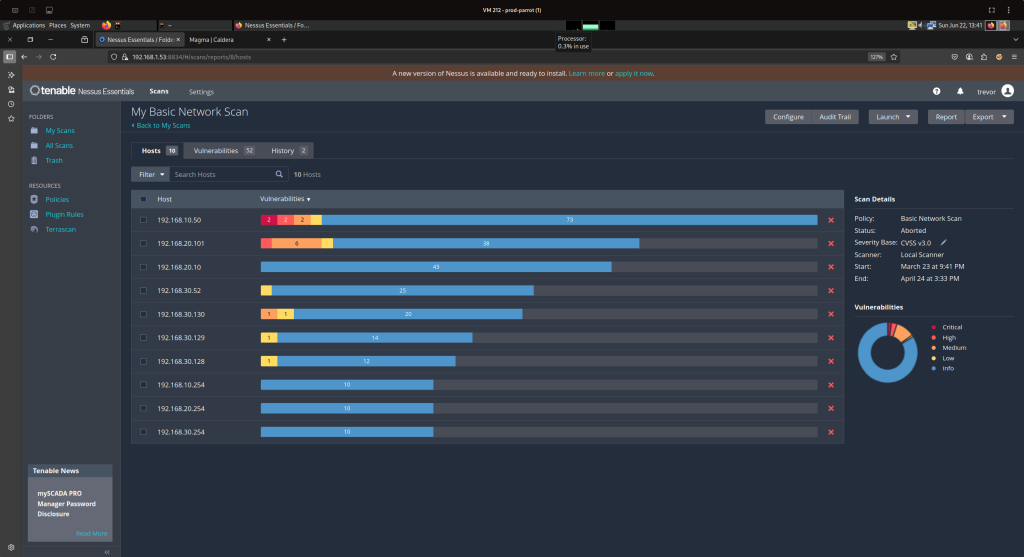Open the notifications bell

pos(960,91)
